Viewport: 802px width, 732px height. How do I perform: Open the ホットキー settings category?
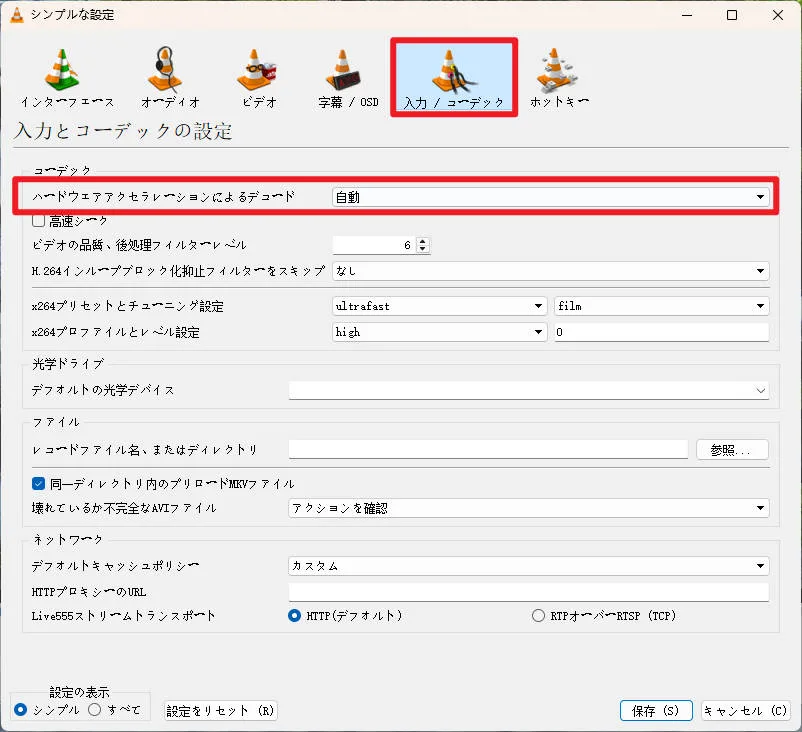coord(559,78)
